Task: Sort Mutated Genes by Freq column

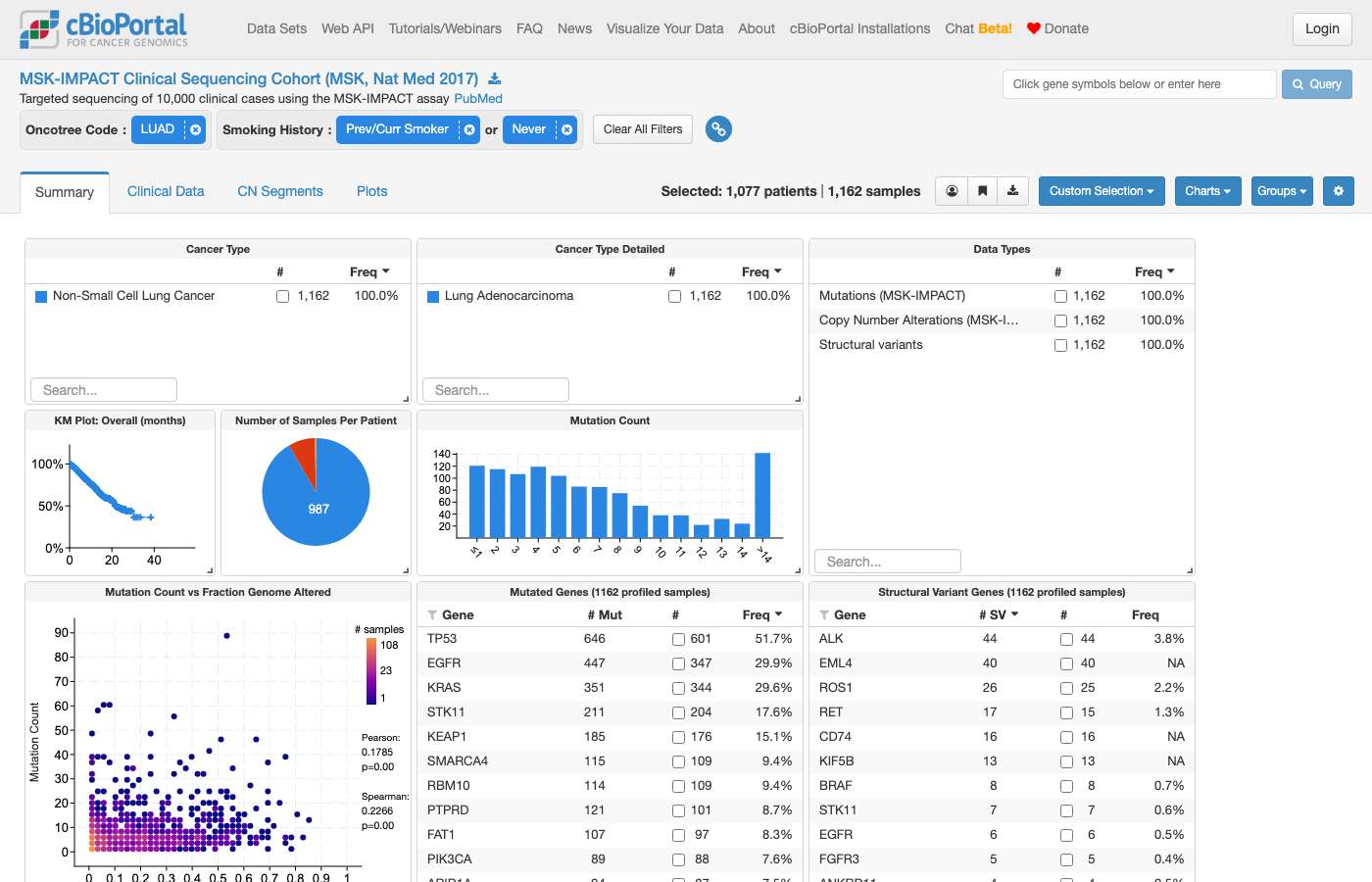Action: 762,614
